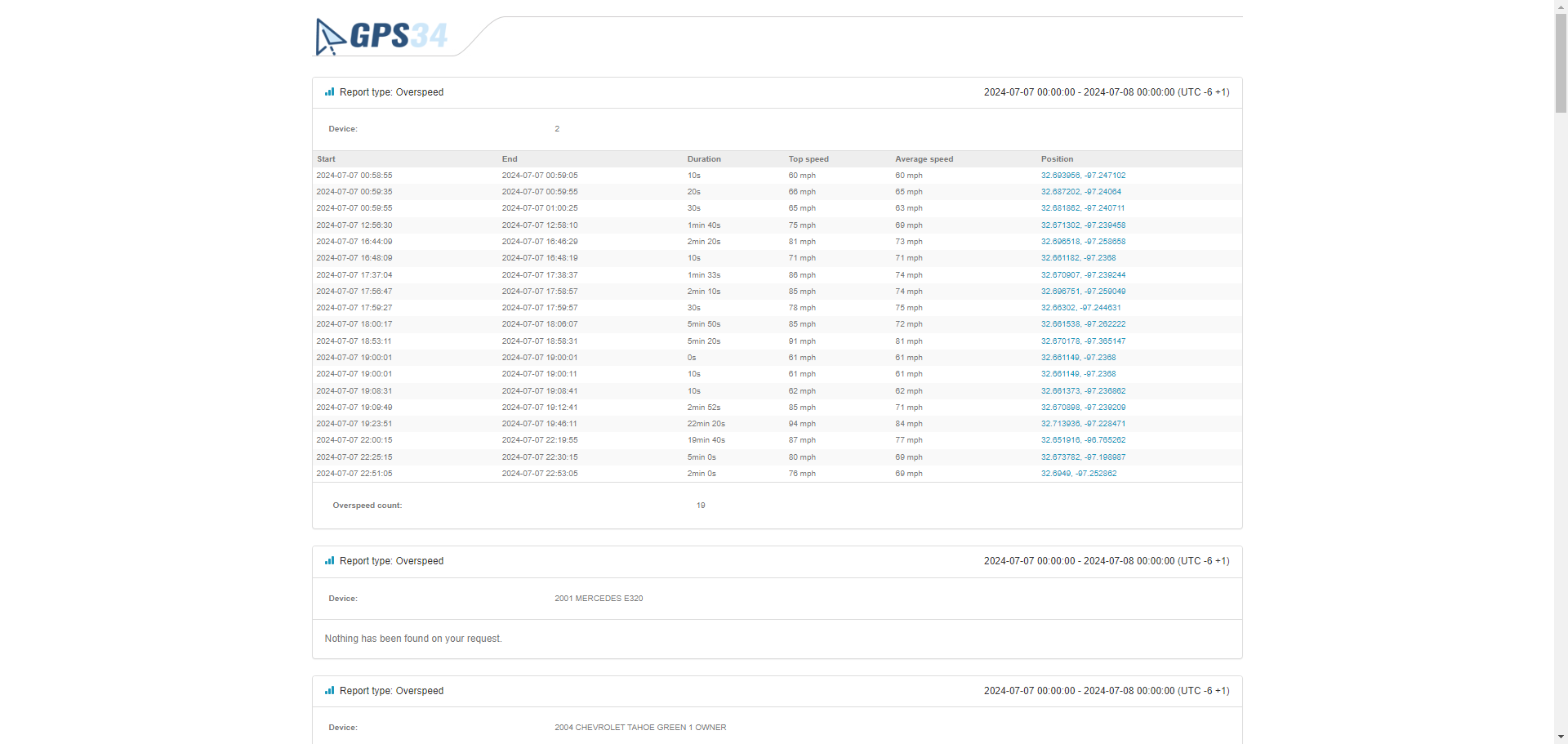Screen dimensions: 1568x744
Task: Click chart icon of Device 2 overspeed report
Action: pyautogui.click(x=329, y=92)
